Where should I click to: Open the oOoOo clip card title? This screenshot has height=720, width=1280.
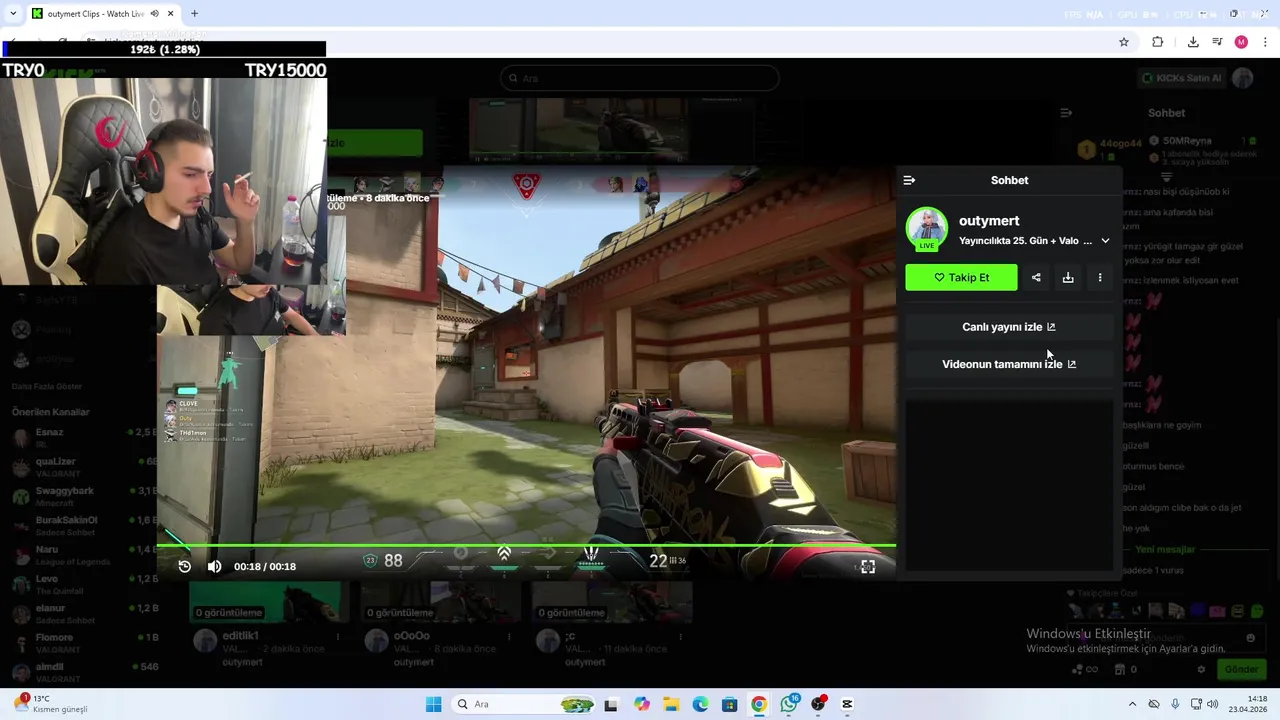coord(411,636)
